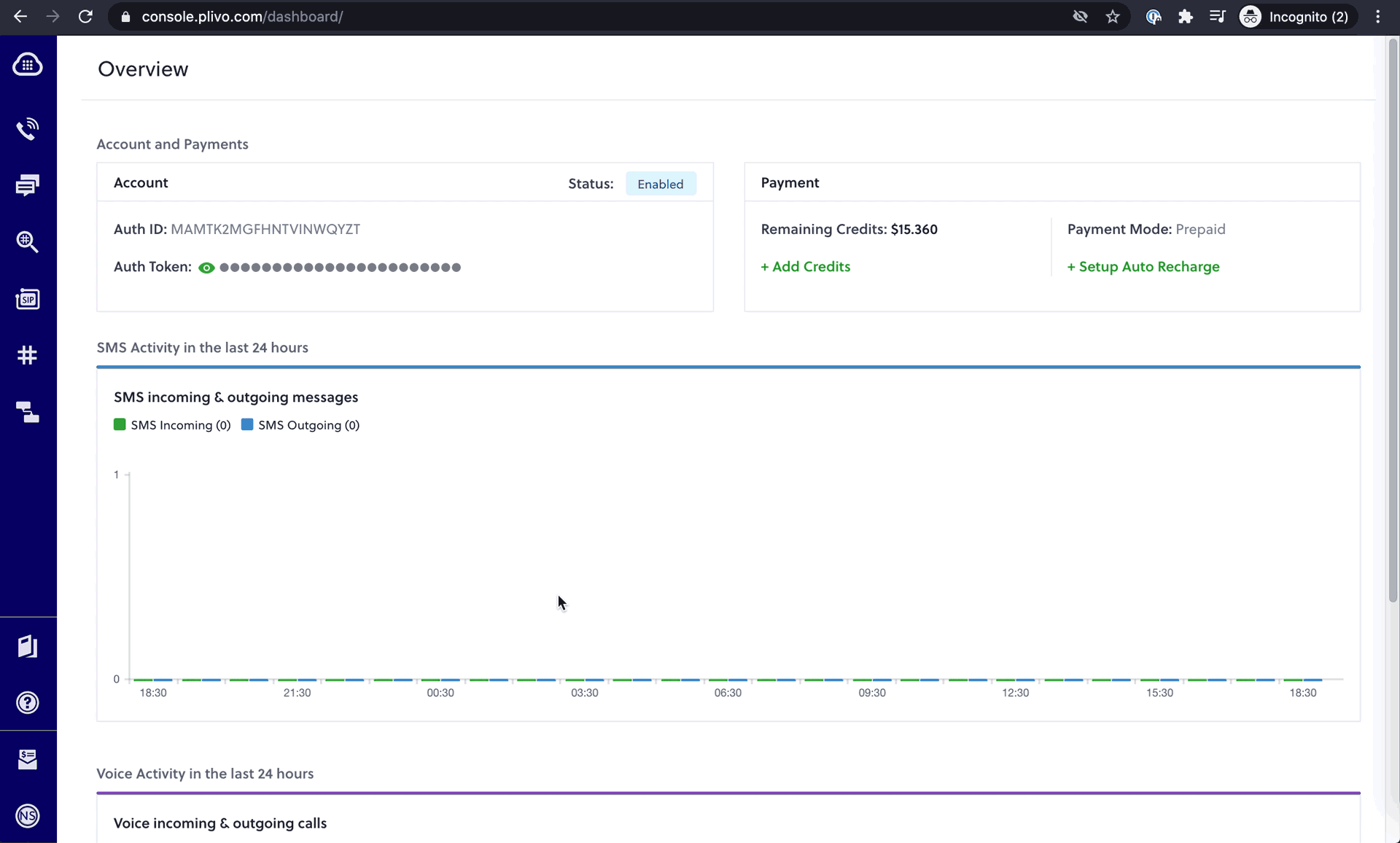This screenshot has height=843, width=1400.
Task: Click the Setup Auto Recharge link
Action: [x=1143, y=266]
